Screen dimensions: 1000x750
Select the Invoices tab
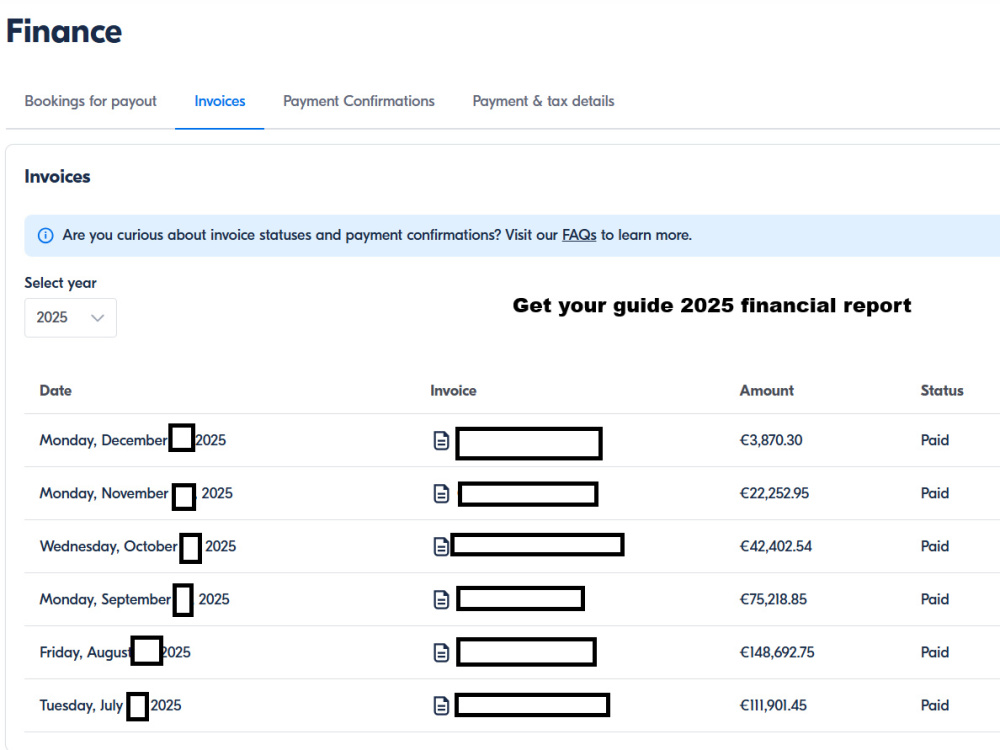(219, 101)
